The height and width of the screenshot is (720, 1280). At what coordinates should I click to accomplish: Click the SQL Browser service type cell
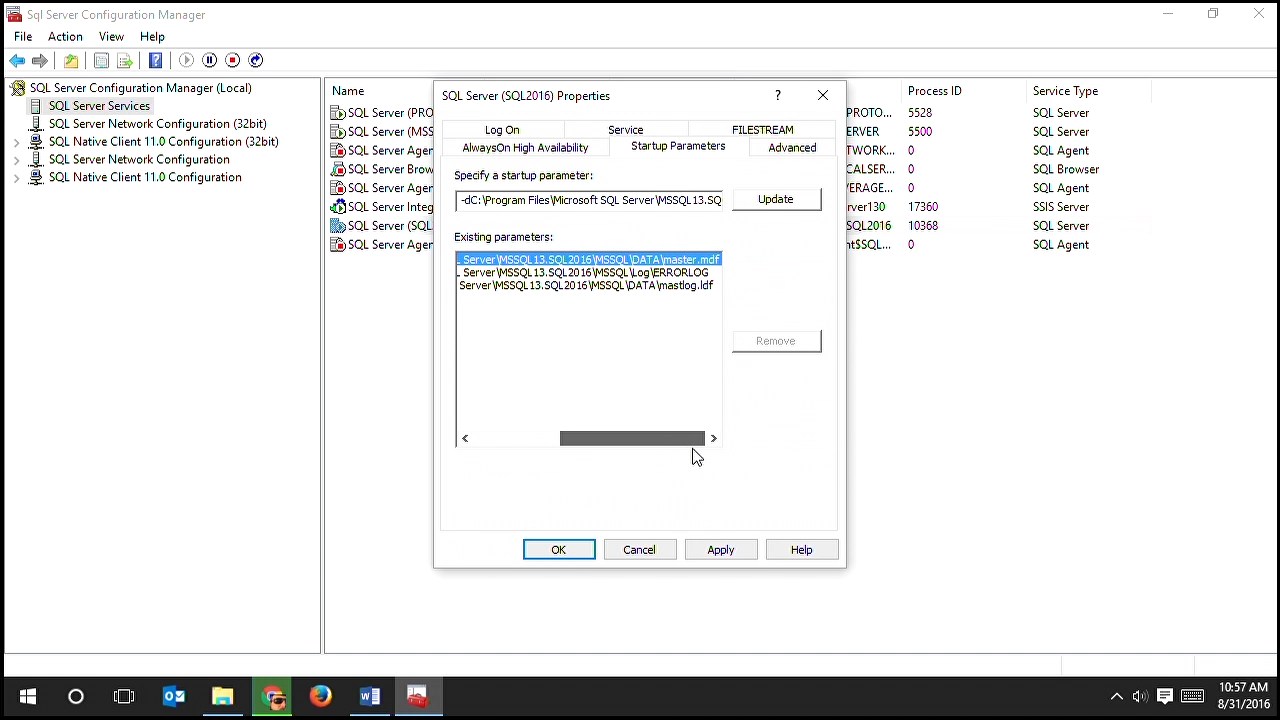click(x=1066, y=170)
